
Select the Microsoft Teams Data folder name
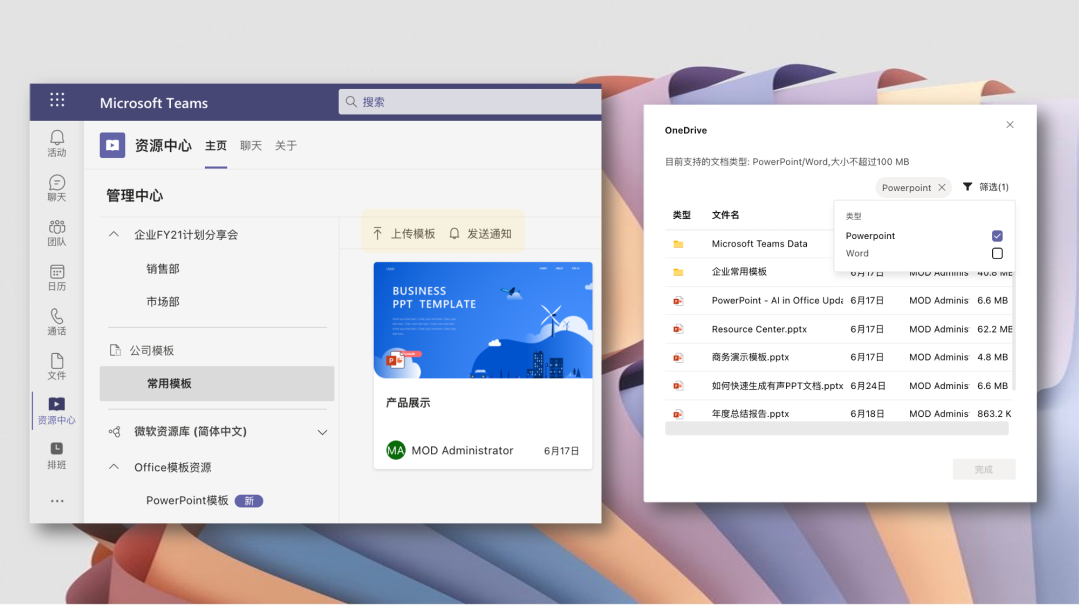pos(759,244)
